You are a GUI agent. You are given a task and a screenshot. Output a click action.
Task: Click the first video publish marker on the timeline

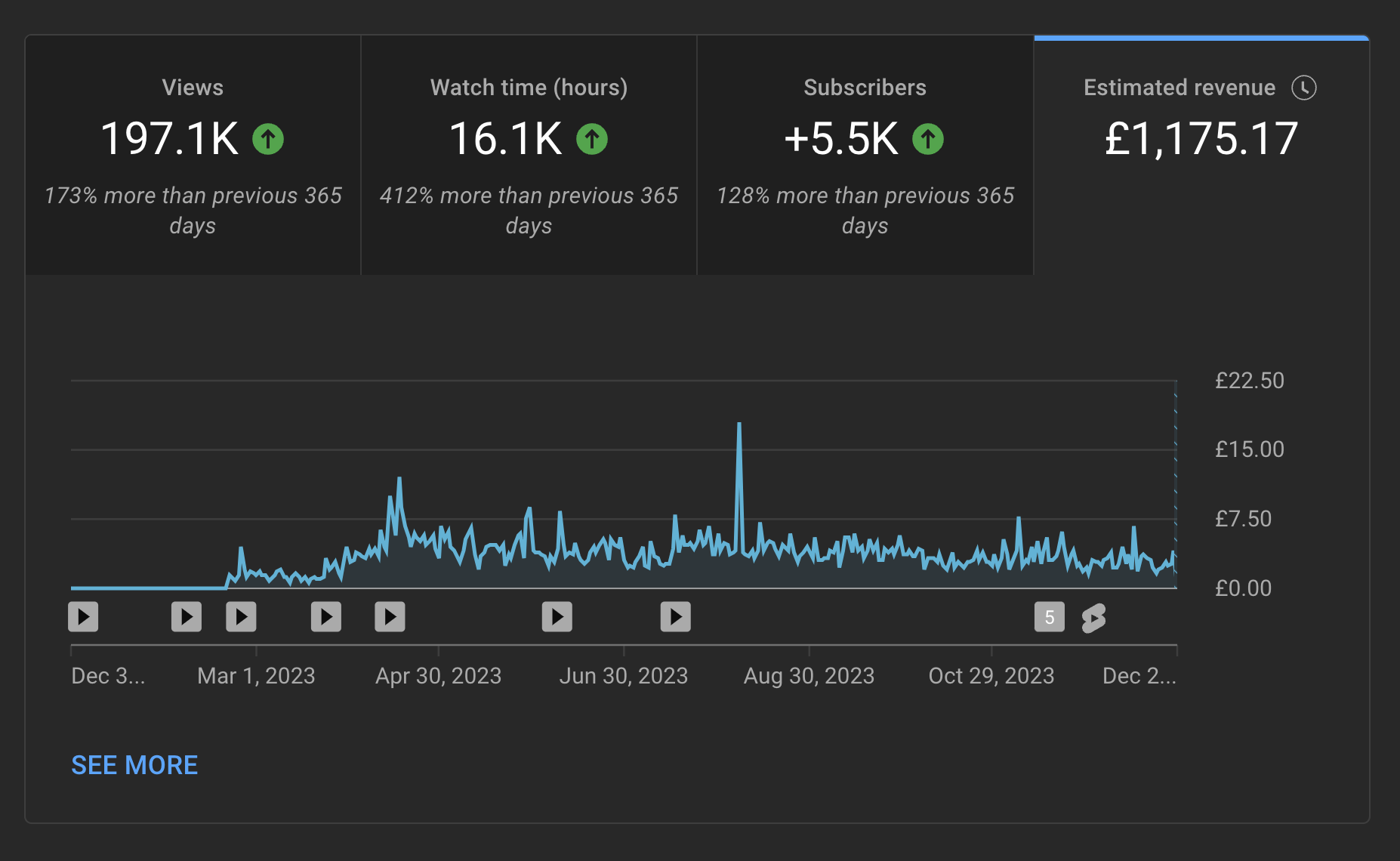82,616
